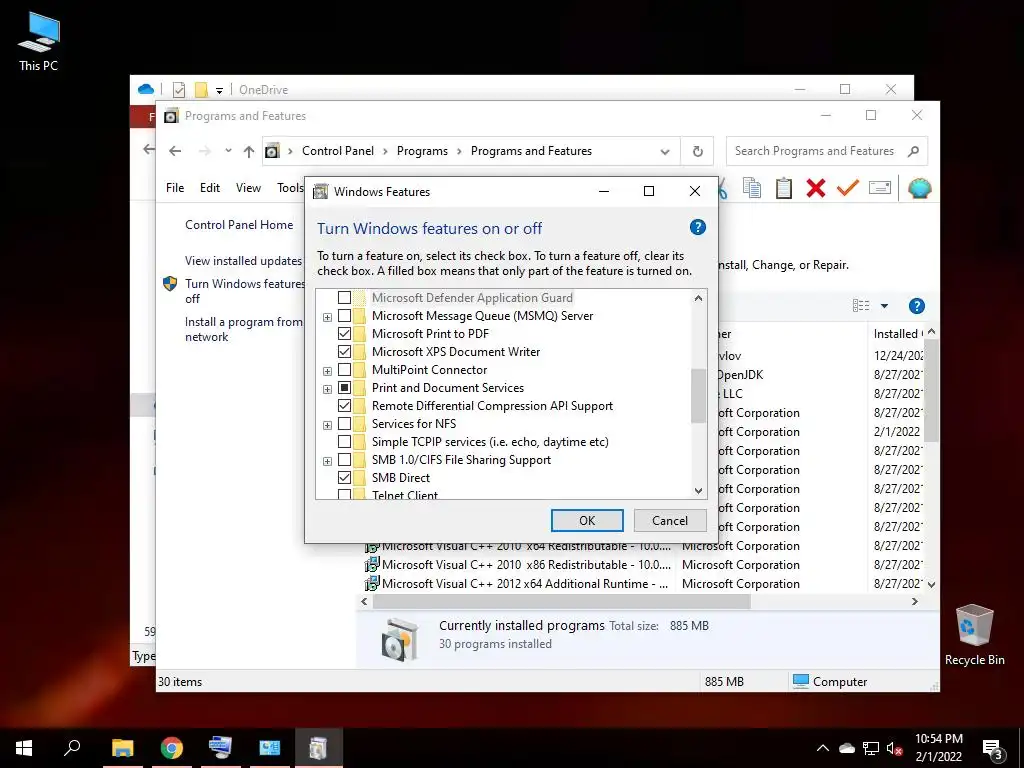The image size is (1024, 768).
Task: Open the Windows Features help icon
Action: coord(697,227)
